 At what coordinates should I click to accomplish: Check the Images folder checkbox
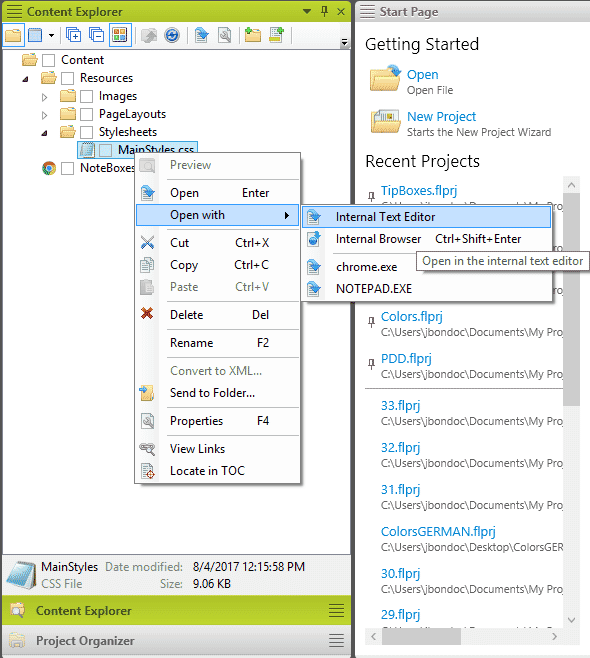(x=86, y=97)
